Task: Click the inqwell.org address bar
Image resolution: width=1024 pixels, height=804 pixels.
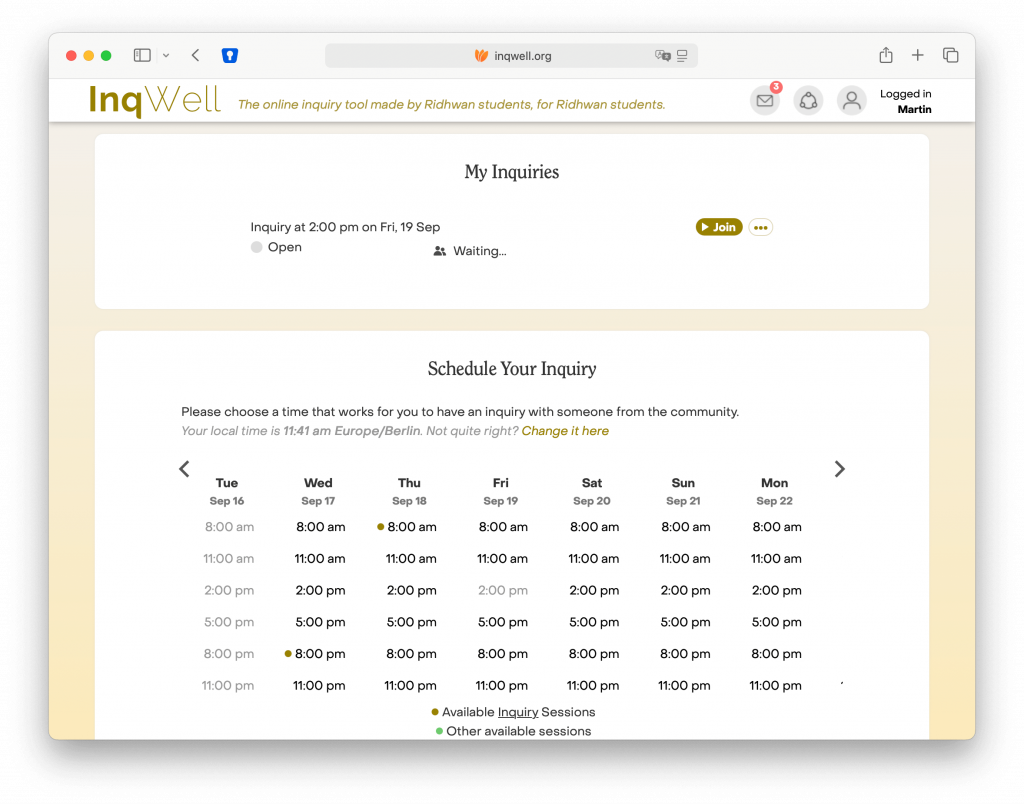Action: 512,56
